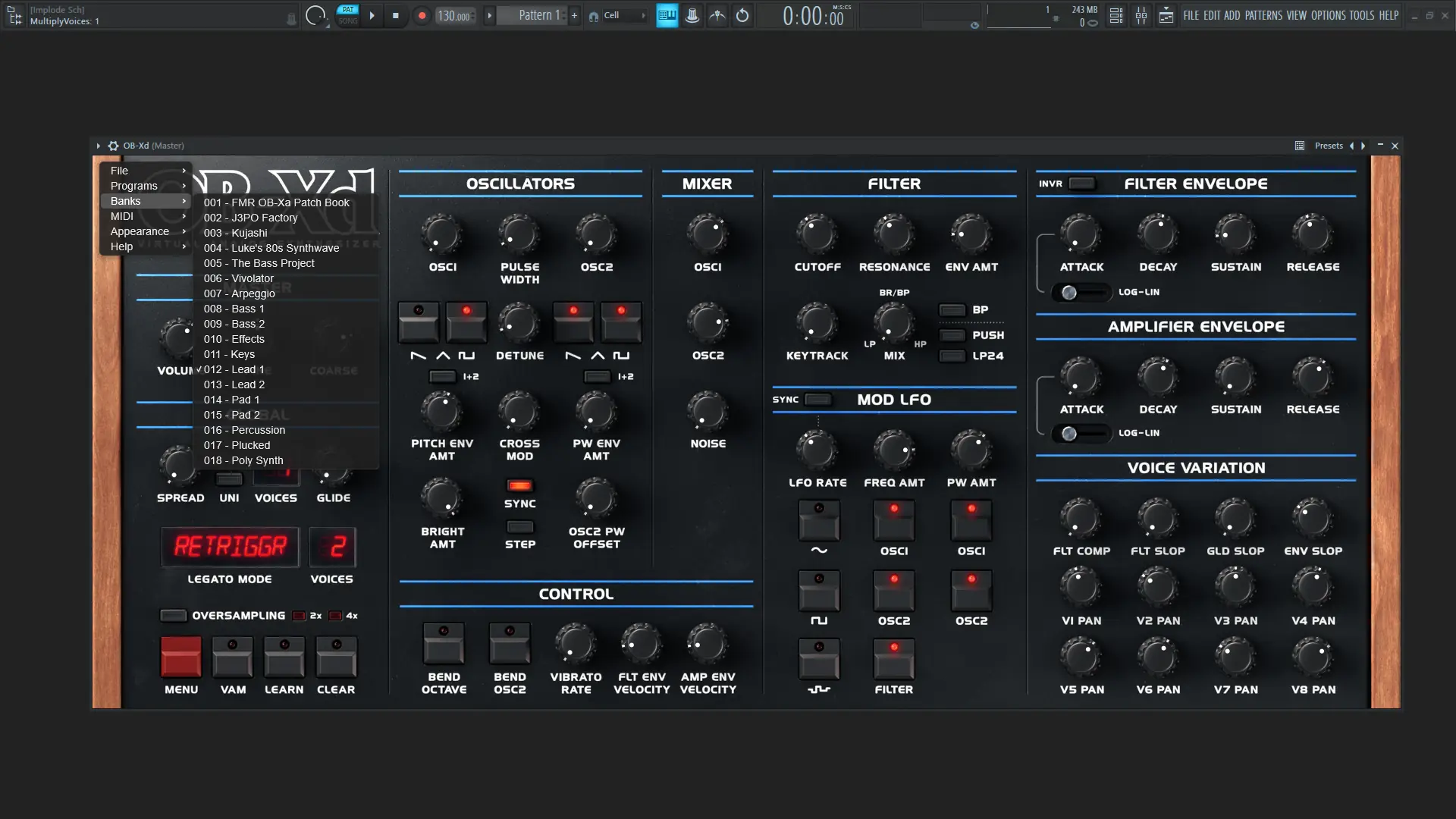Open the PATTERNS menu

click(x=1263, y=15)
